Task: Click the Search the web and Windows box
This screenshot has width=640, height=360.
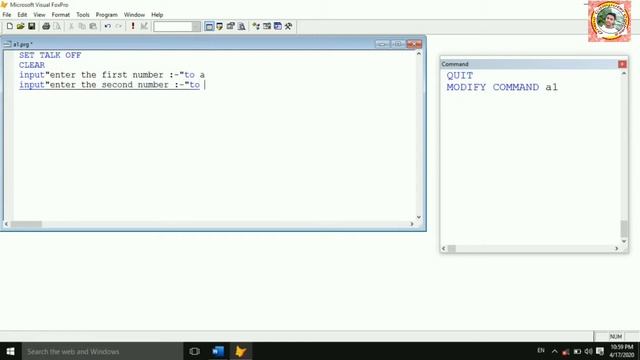Action: click(x=102, y=351)
